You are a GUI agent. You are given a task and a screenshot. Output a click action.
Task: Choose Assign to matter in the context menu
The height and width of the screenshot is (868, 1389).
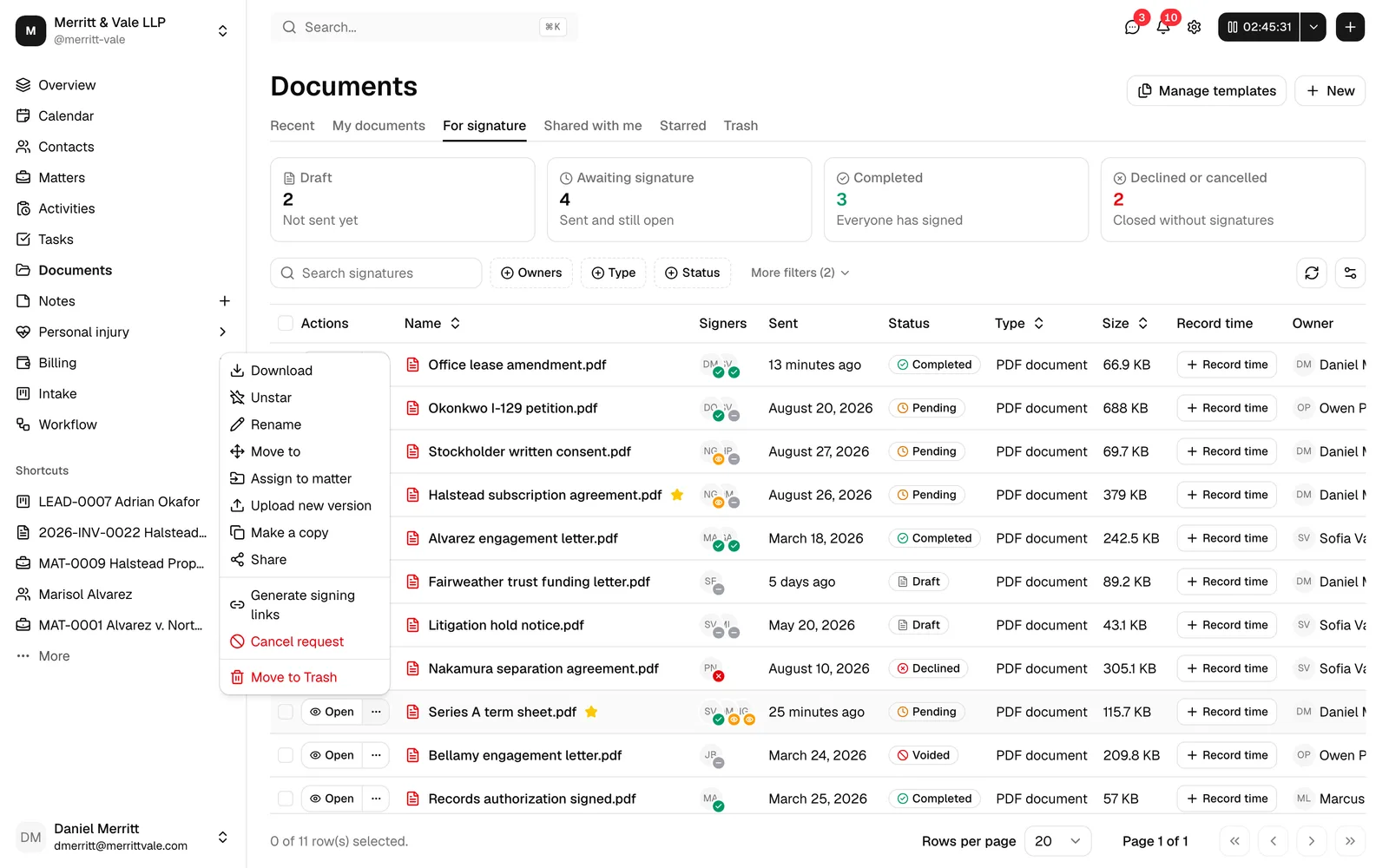[305, 478]
